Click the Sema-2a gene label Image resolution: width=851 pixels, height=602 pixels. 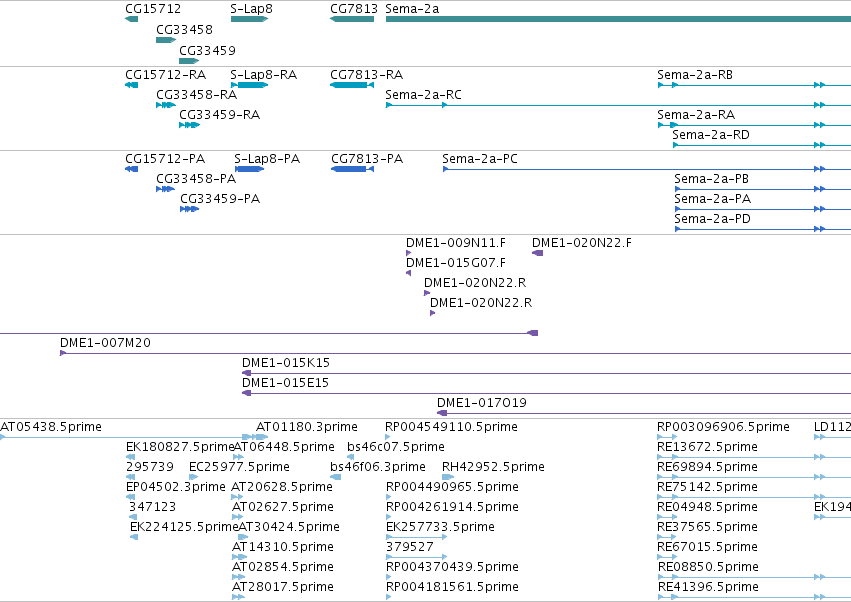click(x=412, y=9)
